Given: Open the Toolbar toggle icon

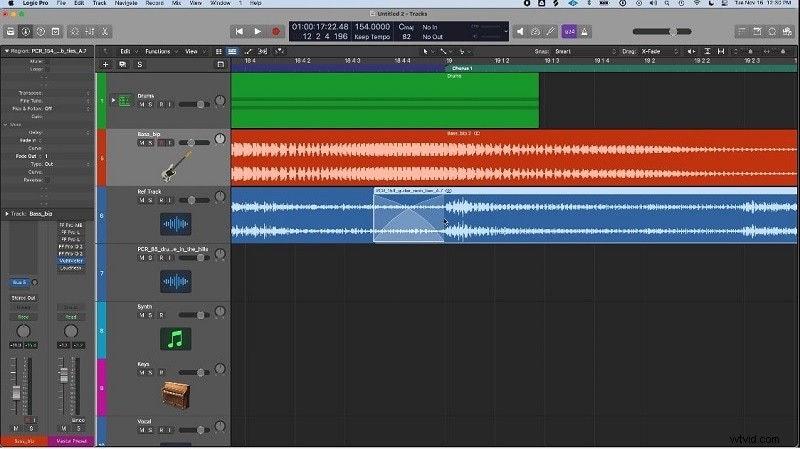Looking at the screenshot, I should click(56, 32).
